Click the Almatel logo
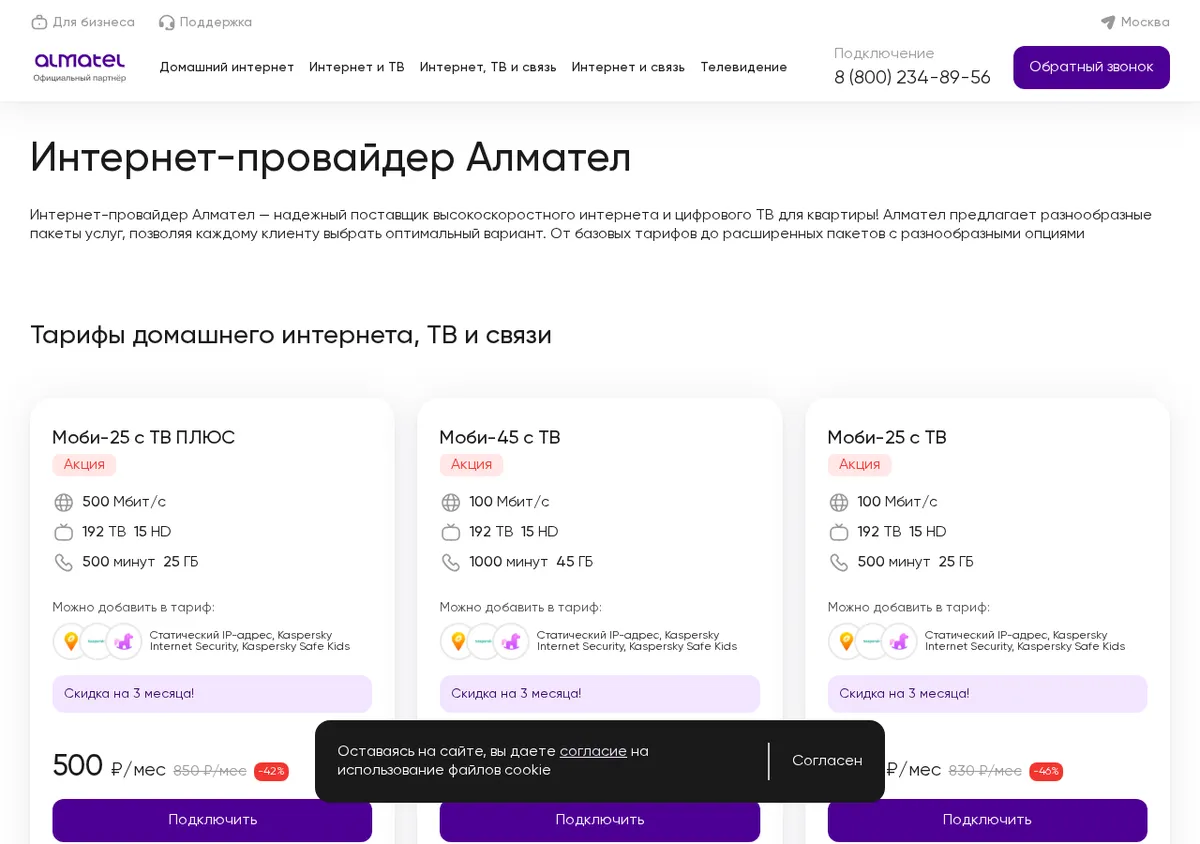The image size is (1200, 844). tap(80, 67)
